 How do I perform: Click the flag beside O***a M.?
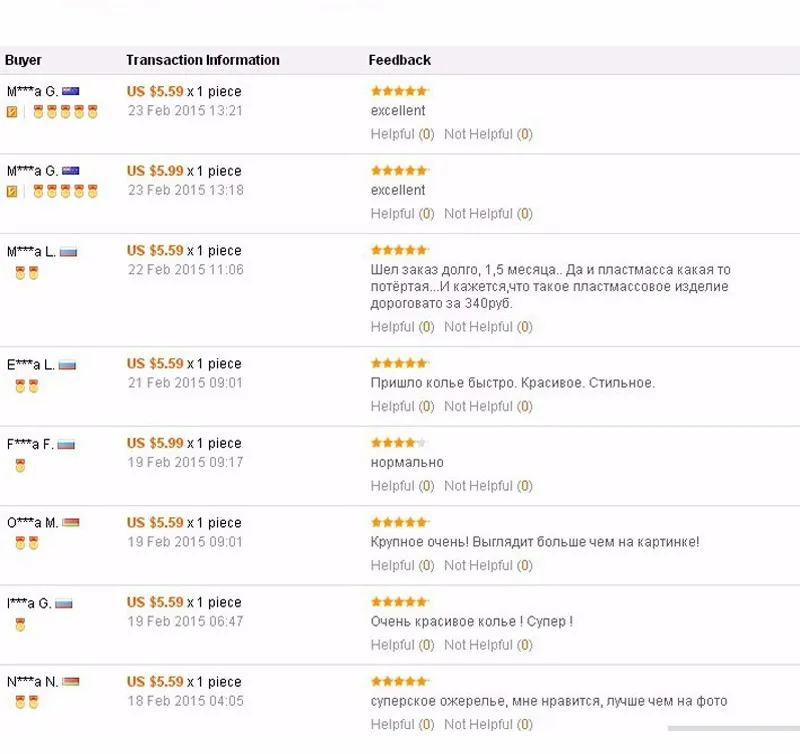[71, 522]
